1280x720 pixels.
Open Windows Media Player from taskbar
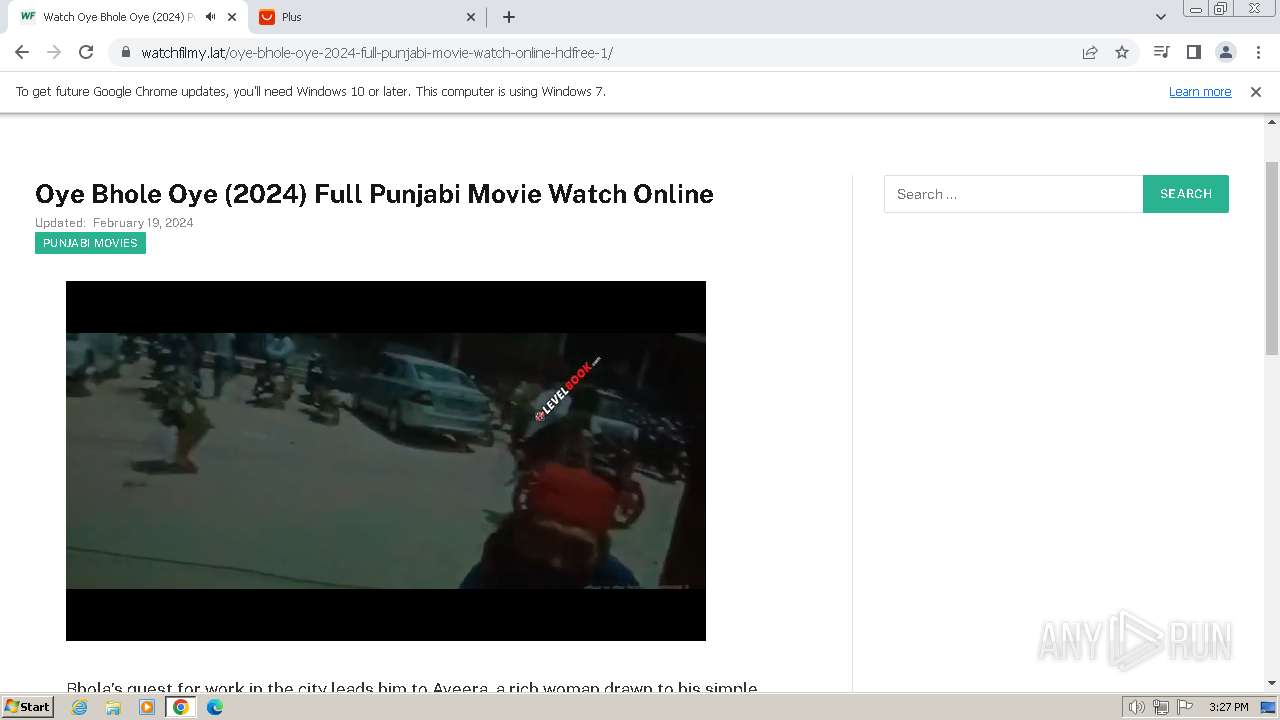(x=147, y=707)
